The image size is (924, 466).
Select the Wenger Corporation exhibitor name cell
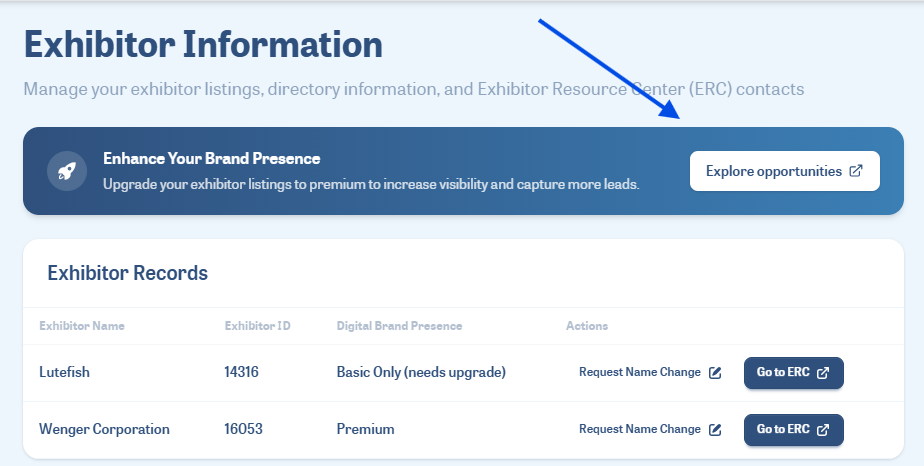104,429
